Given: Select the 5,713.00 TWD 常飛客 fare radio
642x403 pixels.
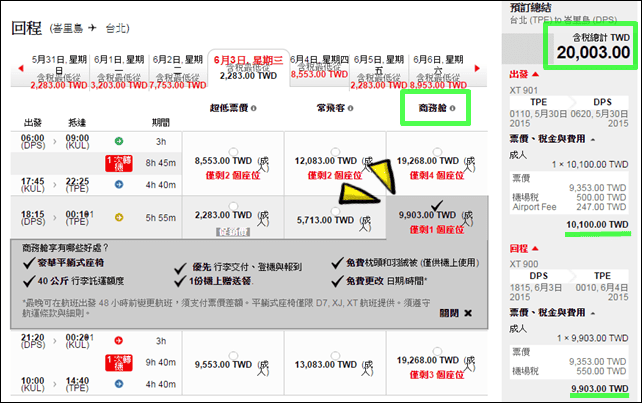Looking at the screenshot, I should 335,211.
